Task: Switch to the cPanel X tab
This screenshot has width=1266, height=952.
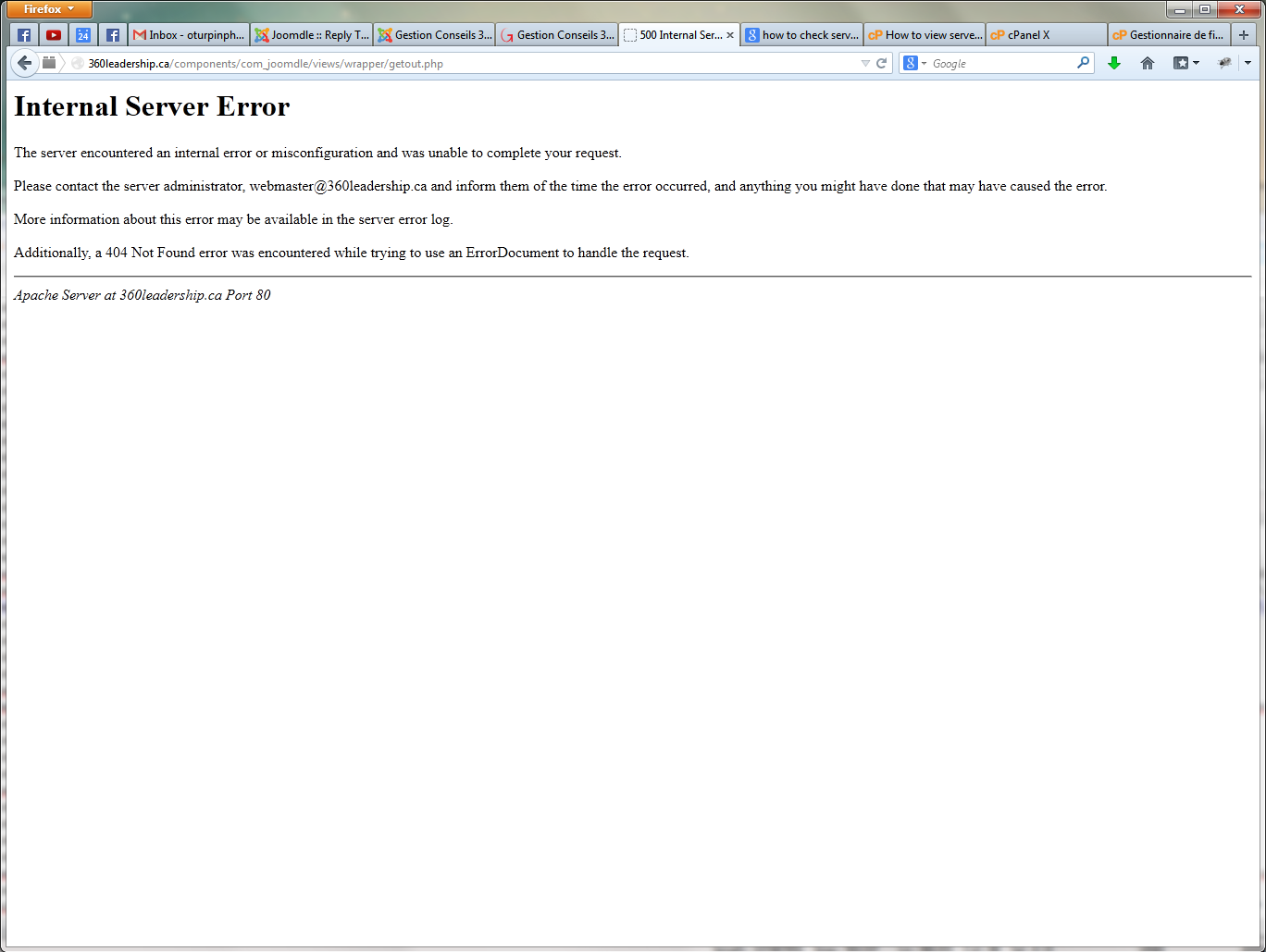Action: (1046, 35)
